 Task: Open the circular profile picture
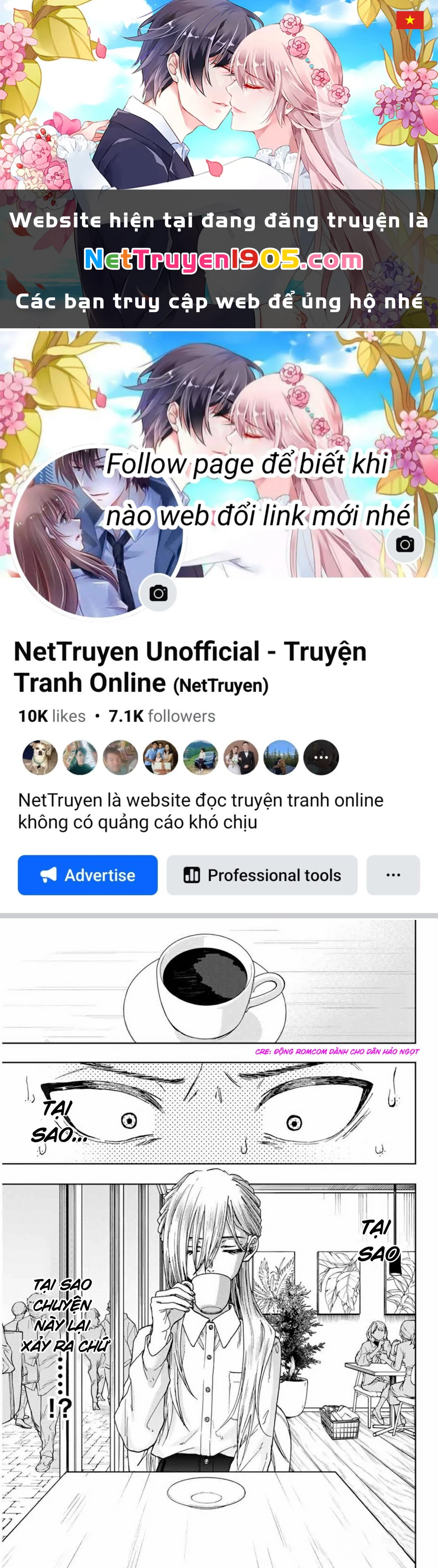(98, 532)
